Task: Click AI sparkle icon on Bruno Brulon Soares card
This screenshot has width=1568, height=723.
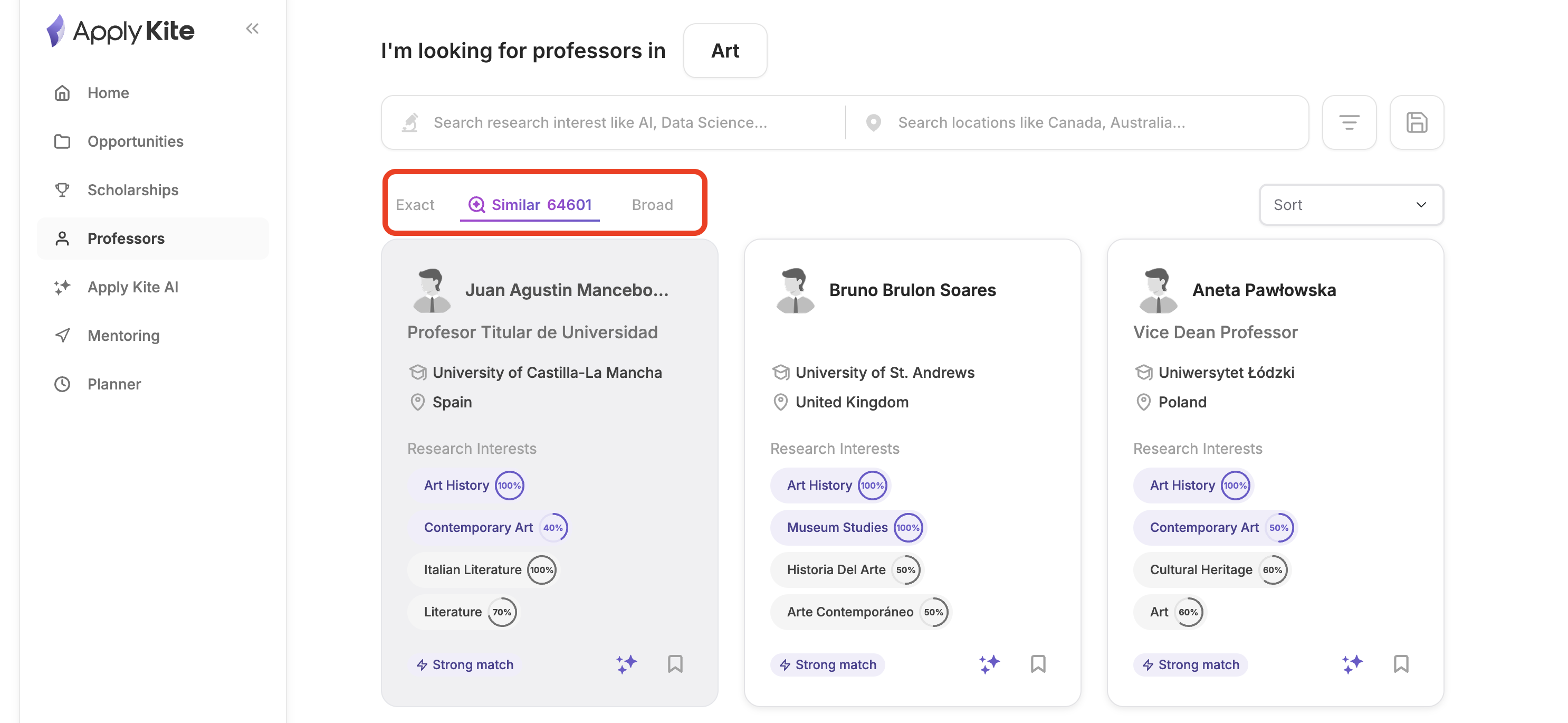Action: pyautogui.click(x=989, y=663)
